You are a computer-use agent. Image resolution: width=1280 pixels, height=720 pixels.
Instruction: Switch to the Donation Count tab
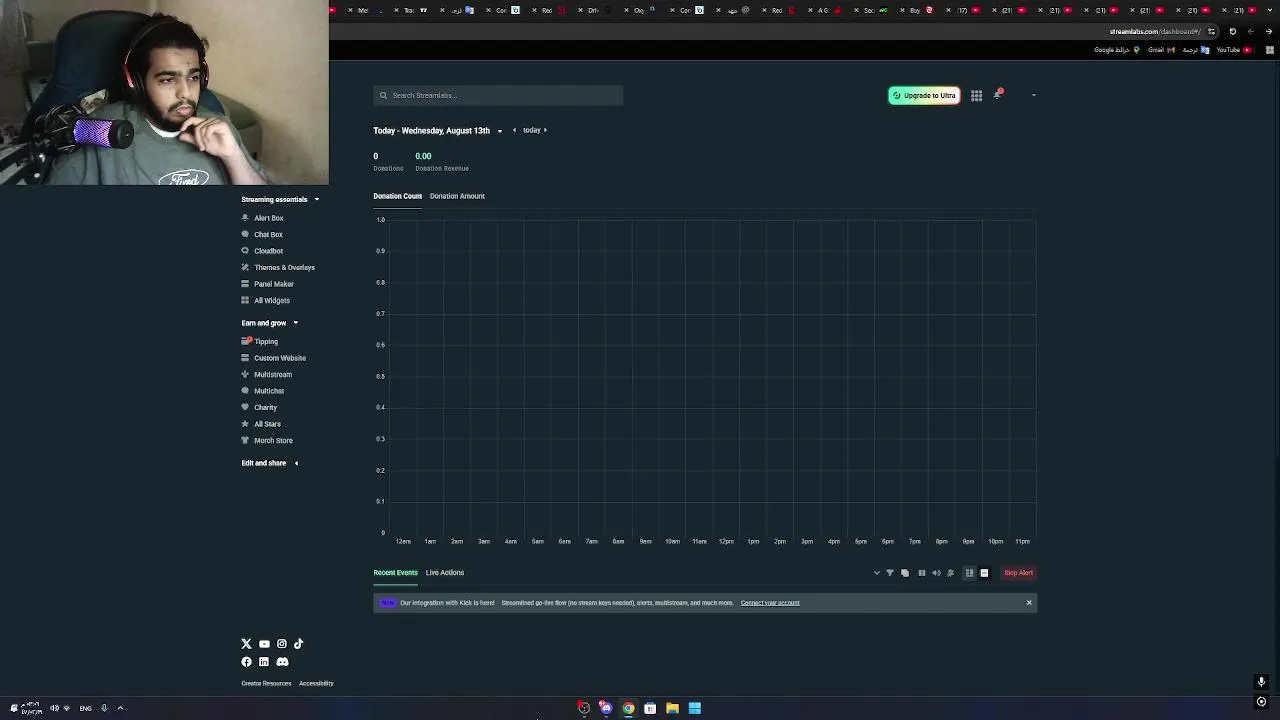click(398, 196)
